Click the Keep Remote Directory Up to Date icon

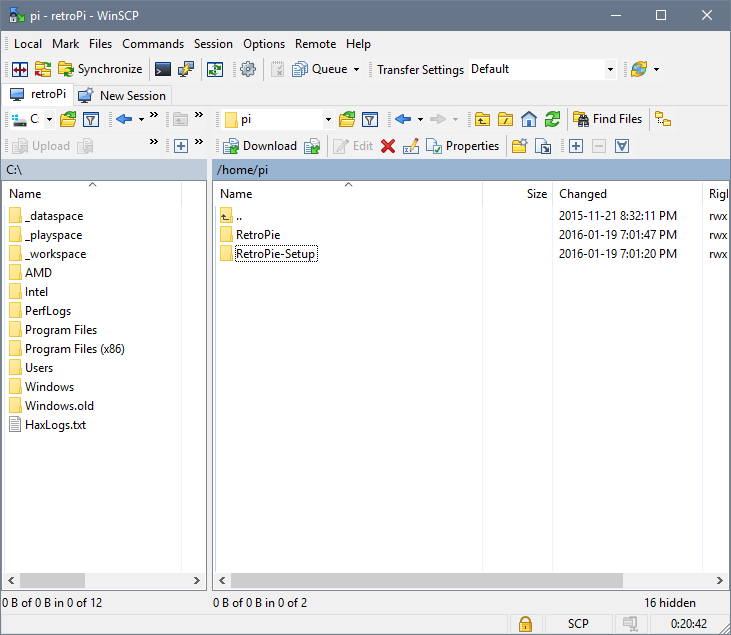(x=42, y=69)
